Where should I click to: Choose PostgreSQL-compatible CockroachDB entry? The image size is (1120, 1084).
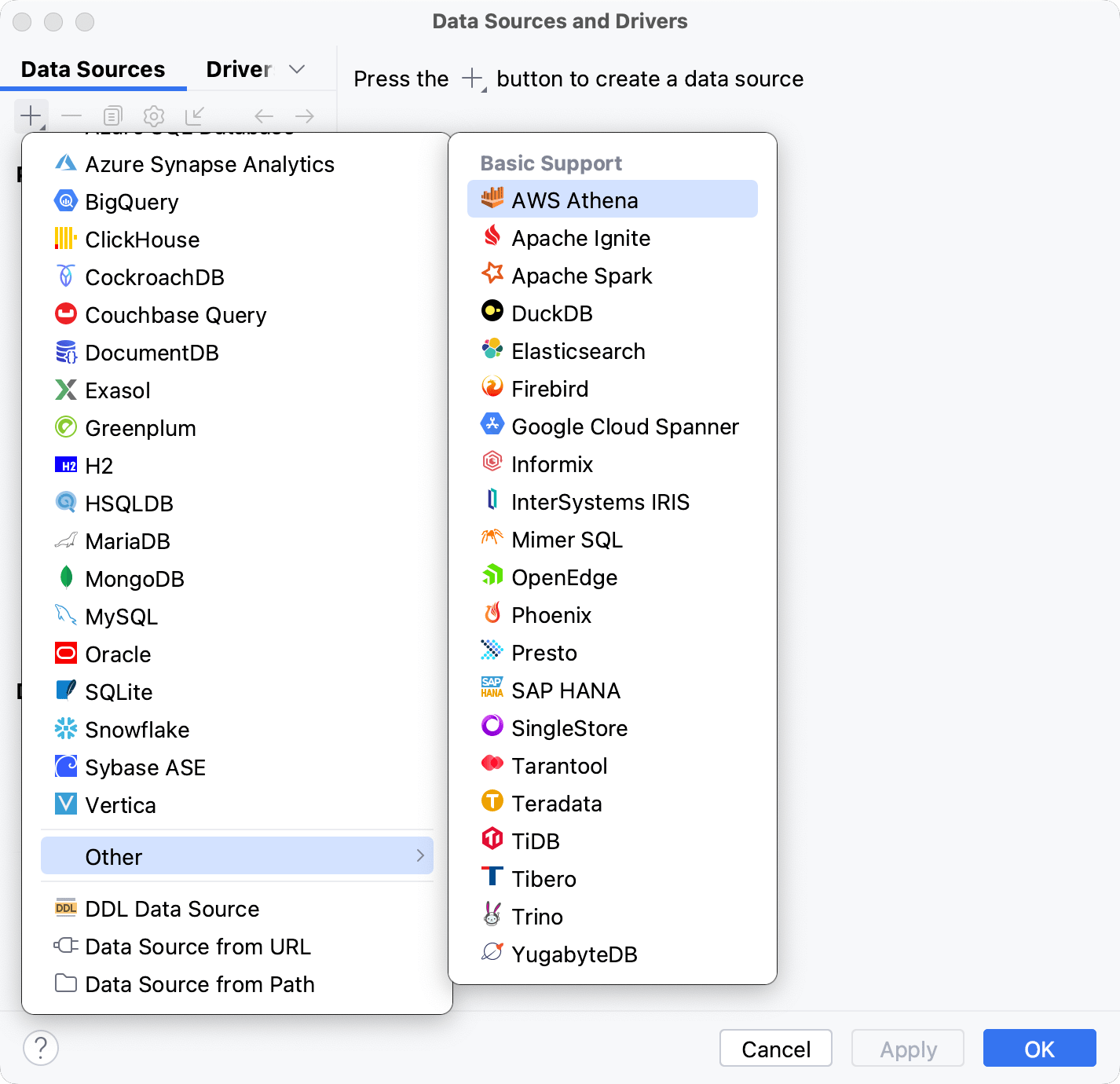(155, 277)
